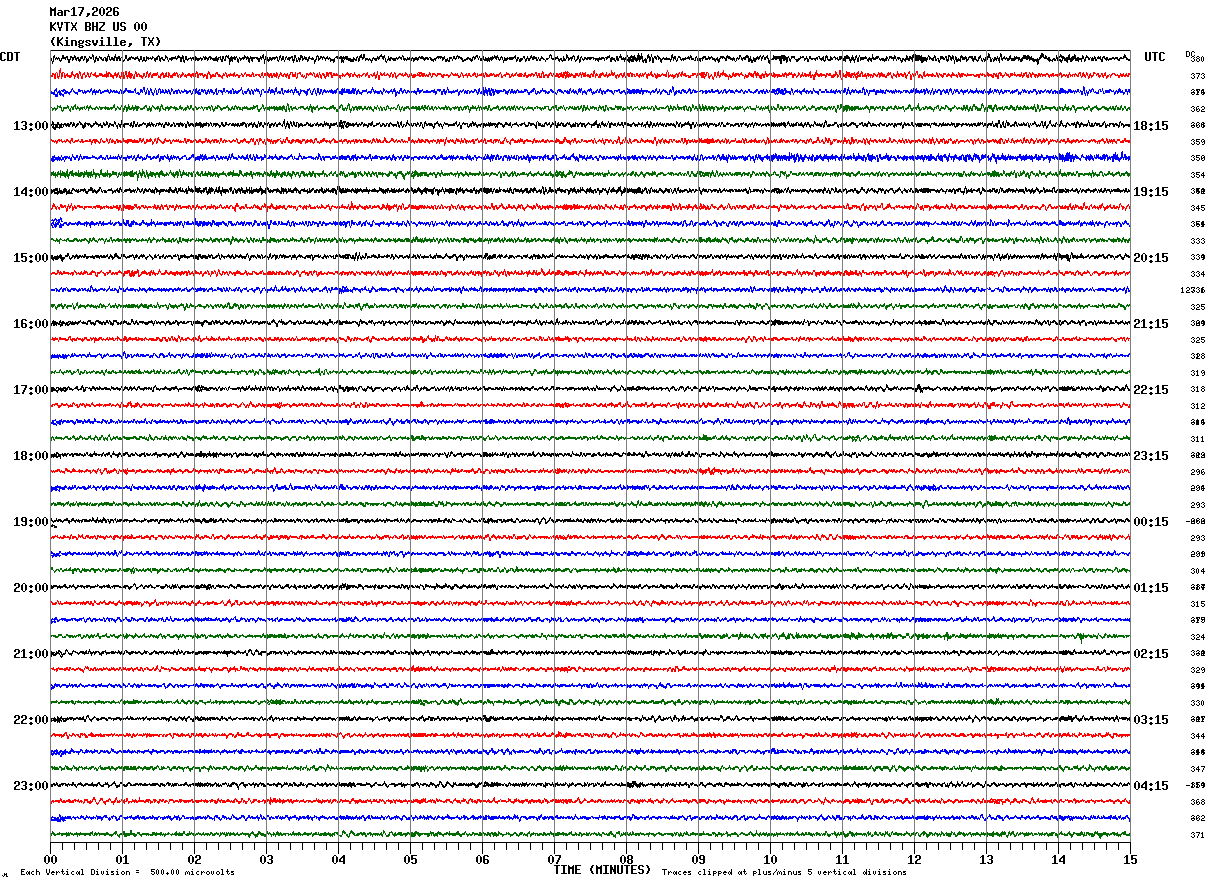Select the 18:00 CDT row label
The height and width of the screenshot is (886, 1210).
click(31, 456)
